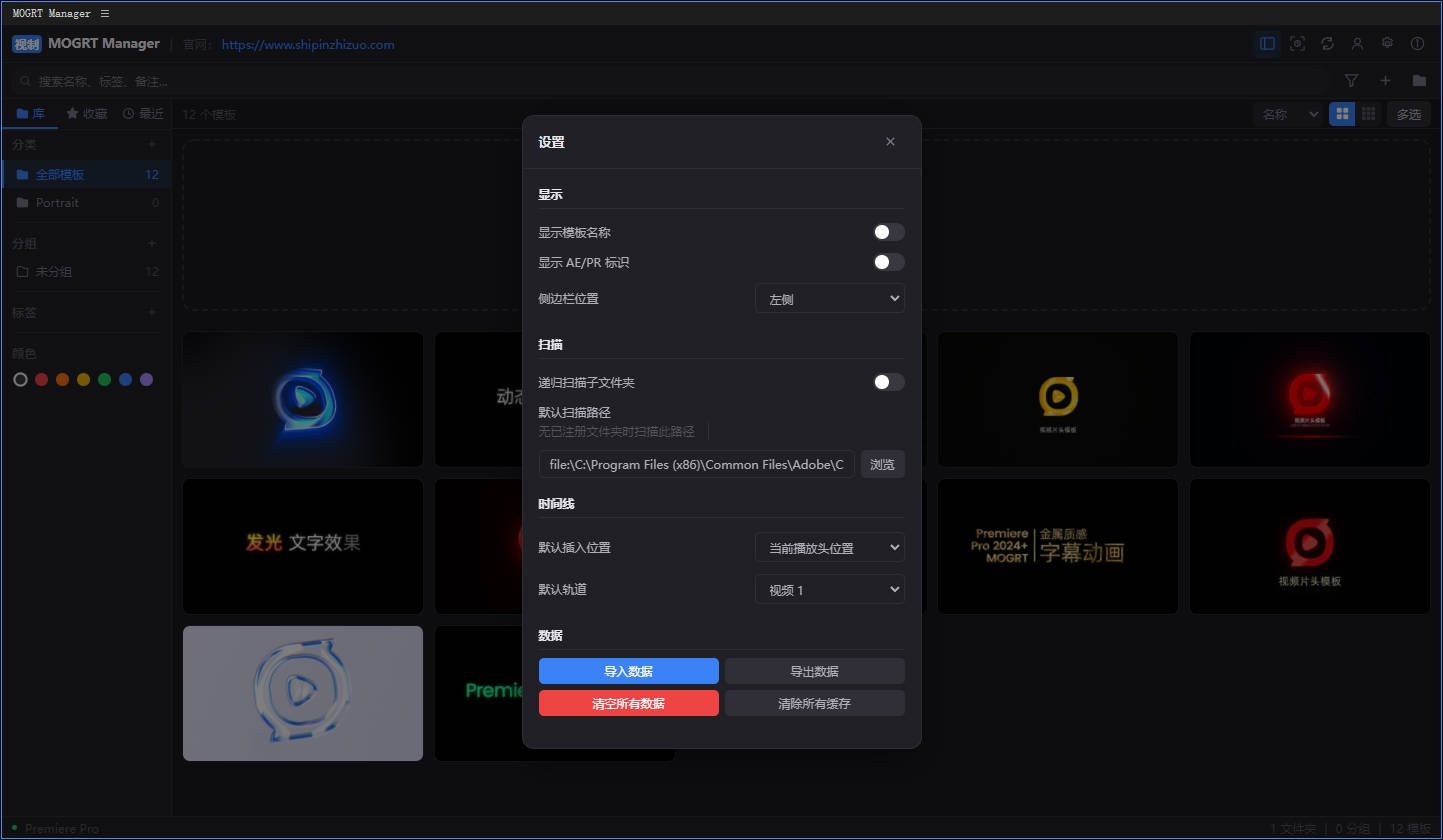This screenshot has width=1443, height=840.
Task: Open the 默认轨道 track dropdown
Action: tap(829, 589)
